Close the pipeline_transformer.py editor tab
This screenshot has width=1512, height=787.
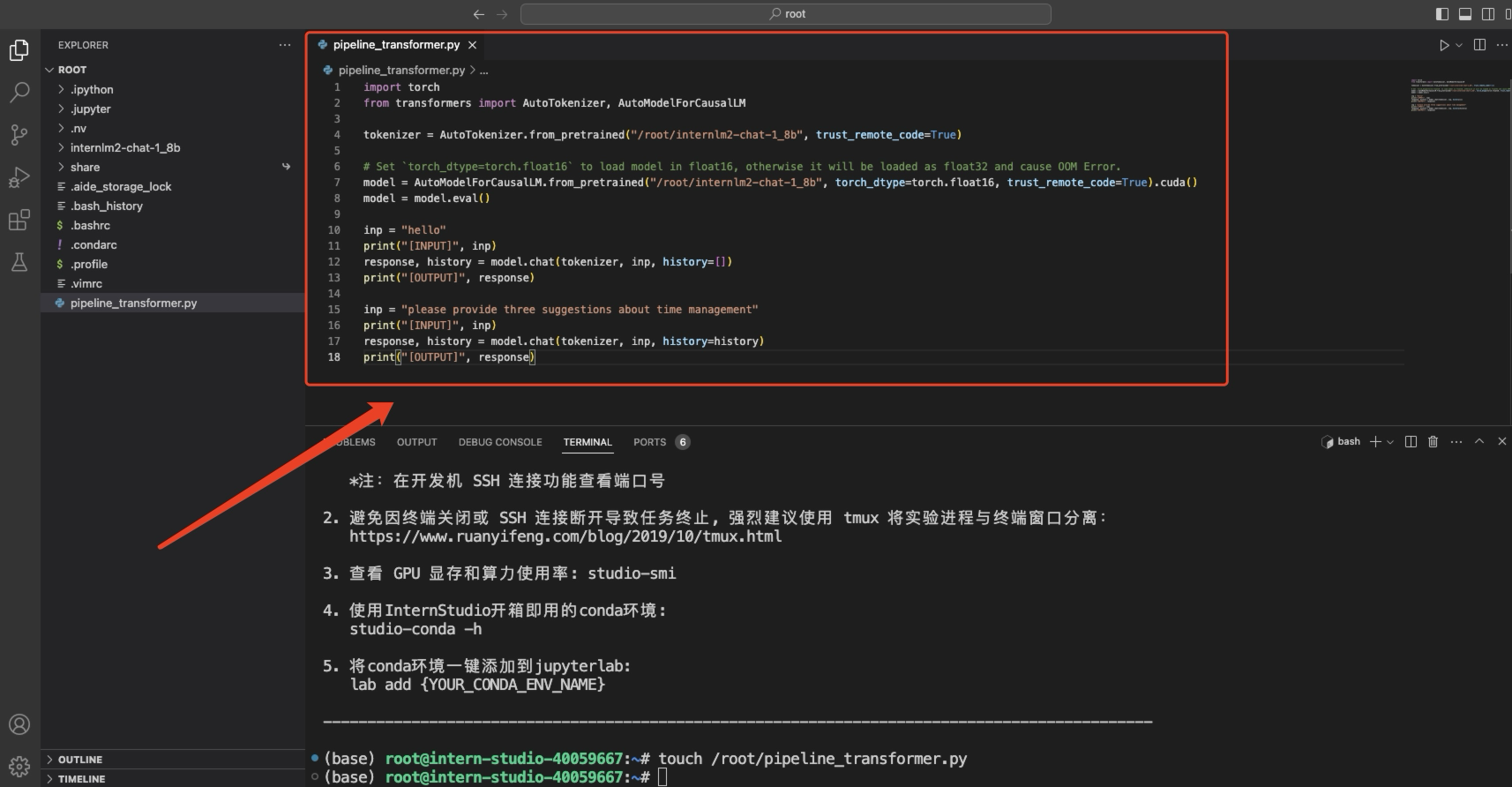[x=473, y=45]
